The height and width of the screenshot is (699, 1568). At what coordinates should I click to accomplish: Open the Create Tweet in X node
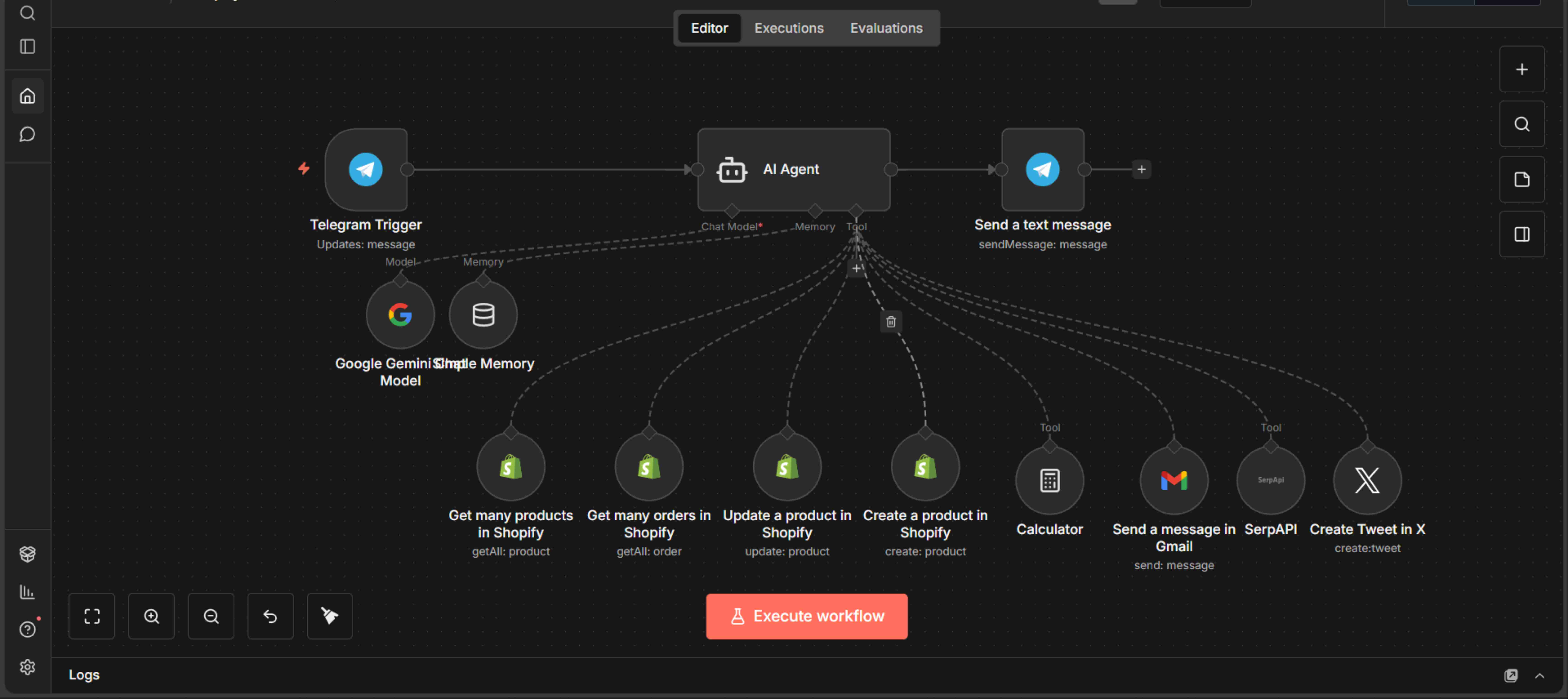pos(1368,481)
